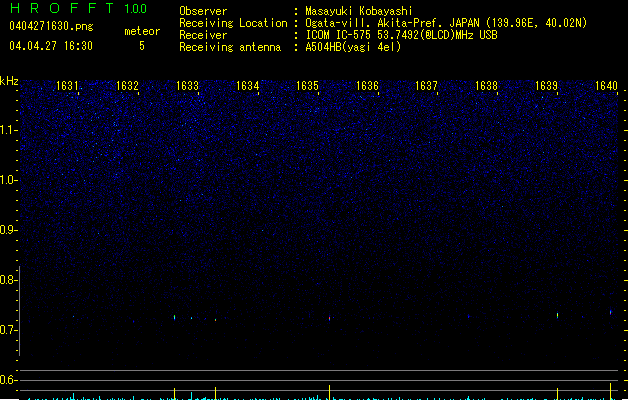
Task: Click the 0.7 kHz frequency label
Action: pyautogui.click(x=8, y=330)
